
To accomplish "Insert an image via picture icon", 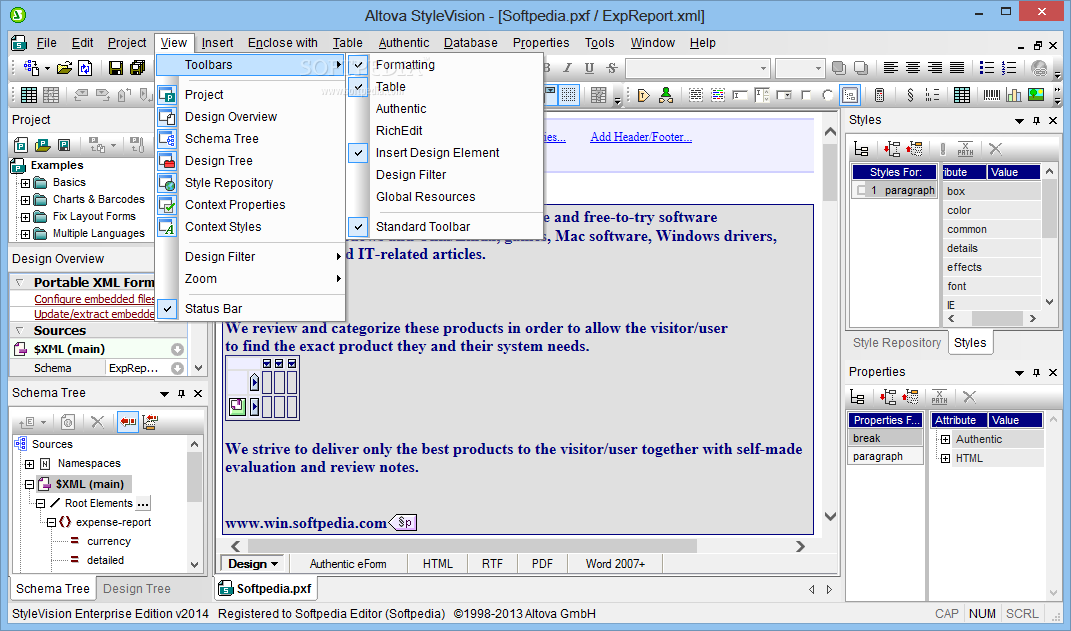I will coord(1036,95).
